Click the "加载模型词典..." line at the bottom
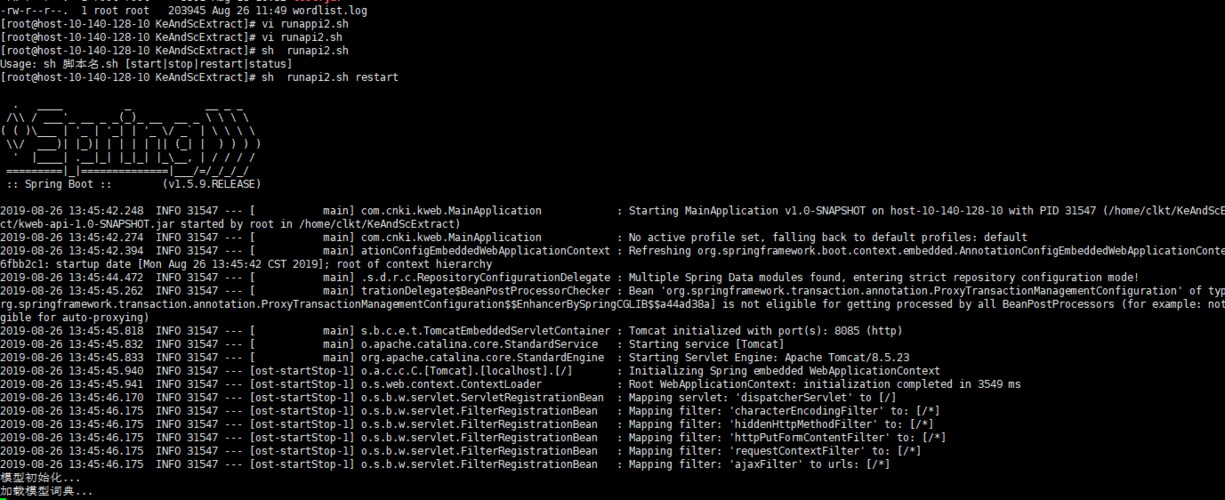This screenshot has height=500, width=1225. click(46, 491)
